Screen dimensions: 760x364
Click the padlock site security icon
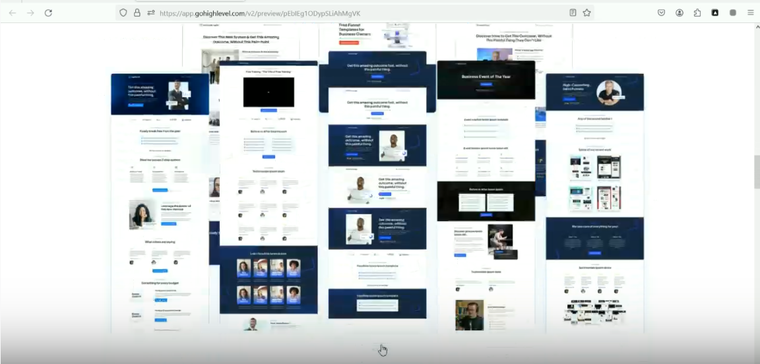pyautogui.click(x=137, y=13)
